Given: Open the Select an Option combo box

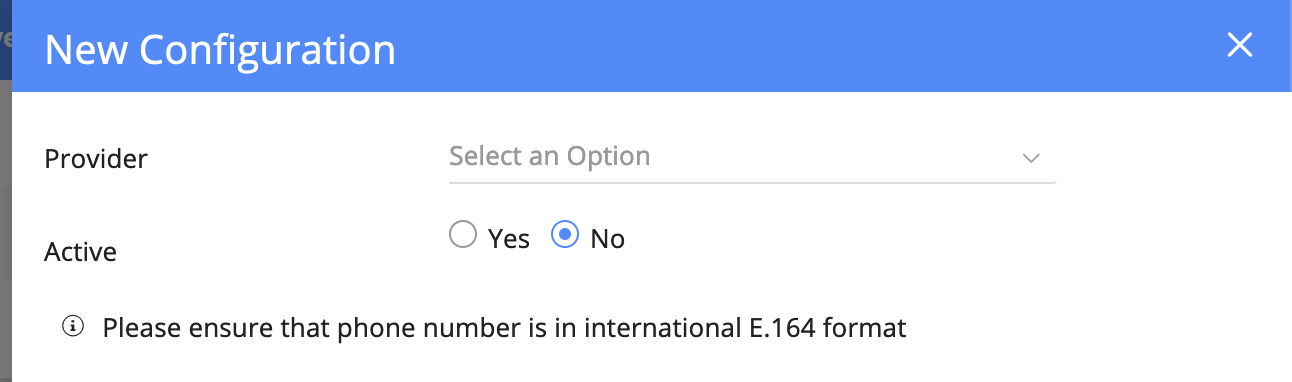Looking at the screenshot, I should 752,158.
